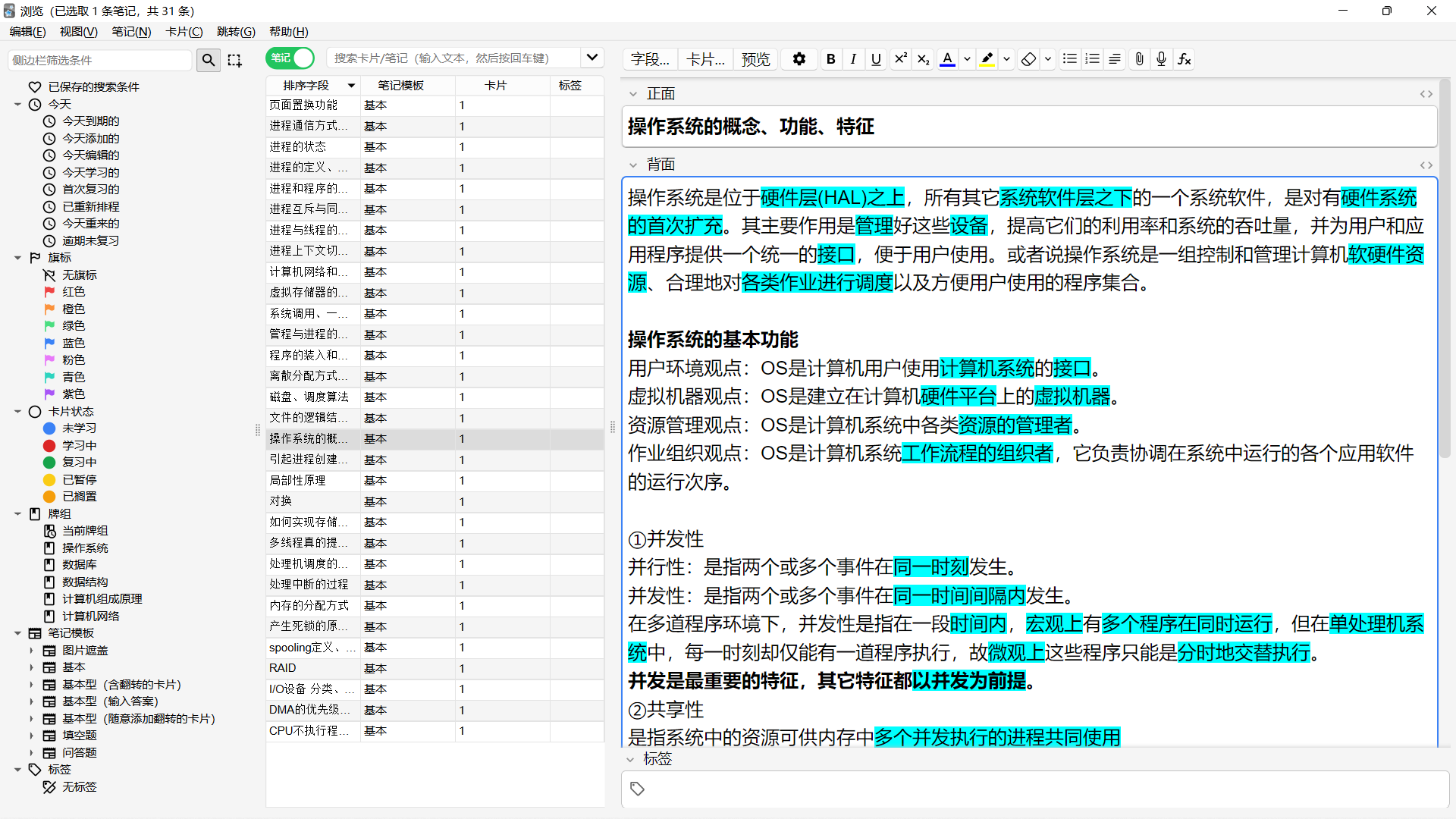Screen dimensions: 1456x819
Task: Click the card/note search input field
Action: 455,58
